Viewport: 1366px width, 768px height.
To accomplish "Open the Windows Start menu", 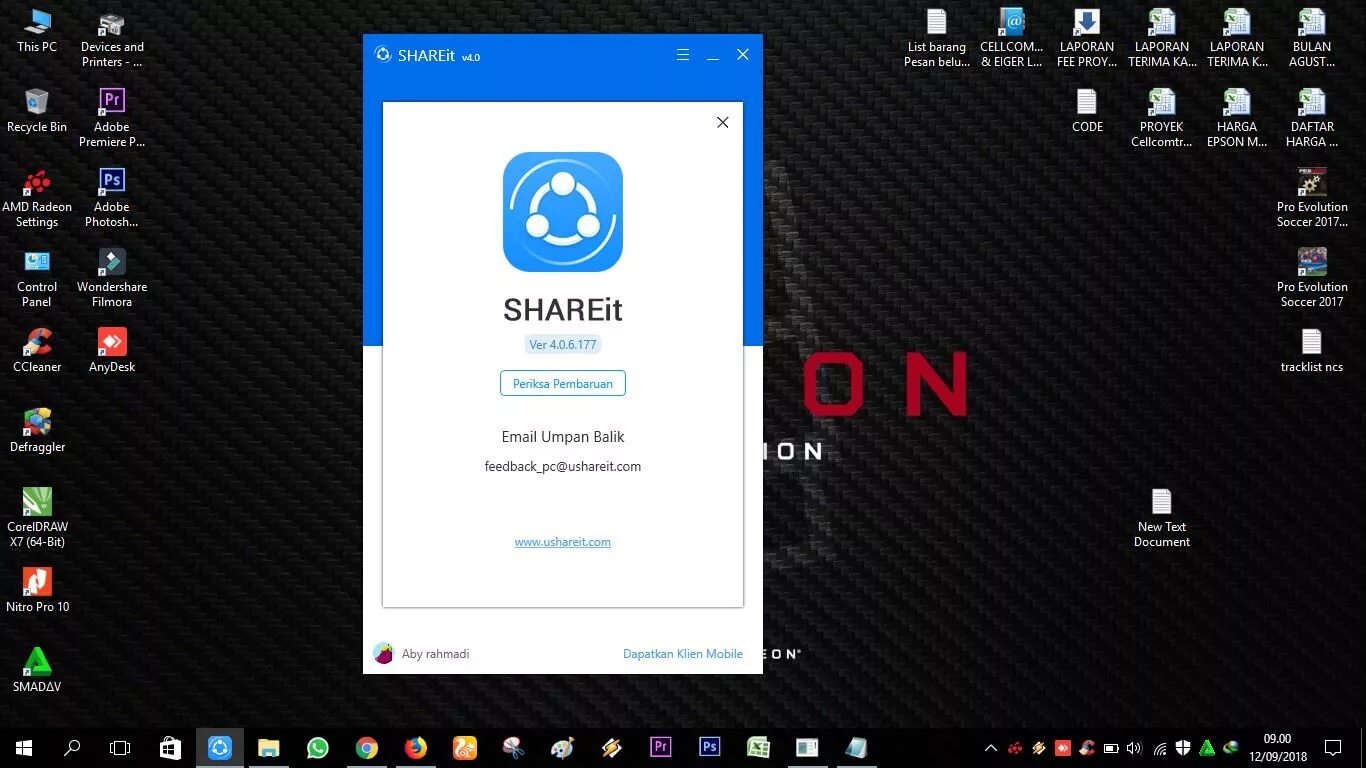I will coord(24,747).
